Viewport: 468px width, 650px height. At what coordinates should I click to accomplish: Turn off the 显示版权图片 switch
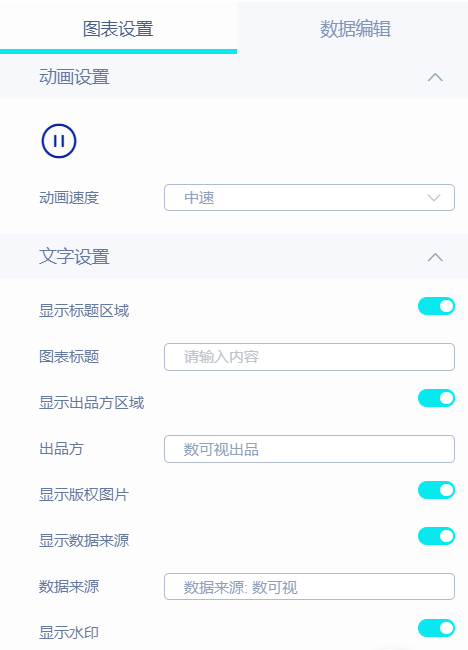tap(436, 490)
